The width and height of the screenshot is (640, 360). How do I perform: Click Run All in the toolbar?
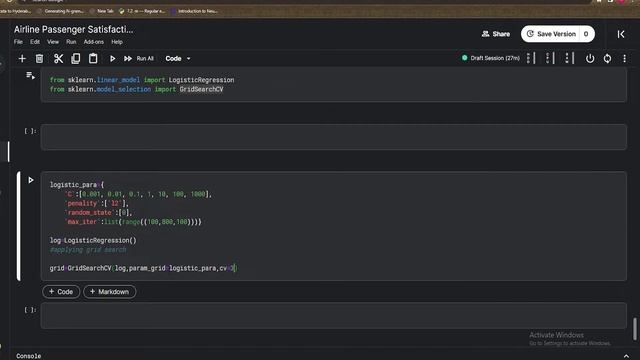click(139, 59)
